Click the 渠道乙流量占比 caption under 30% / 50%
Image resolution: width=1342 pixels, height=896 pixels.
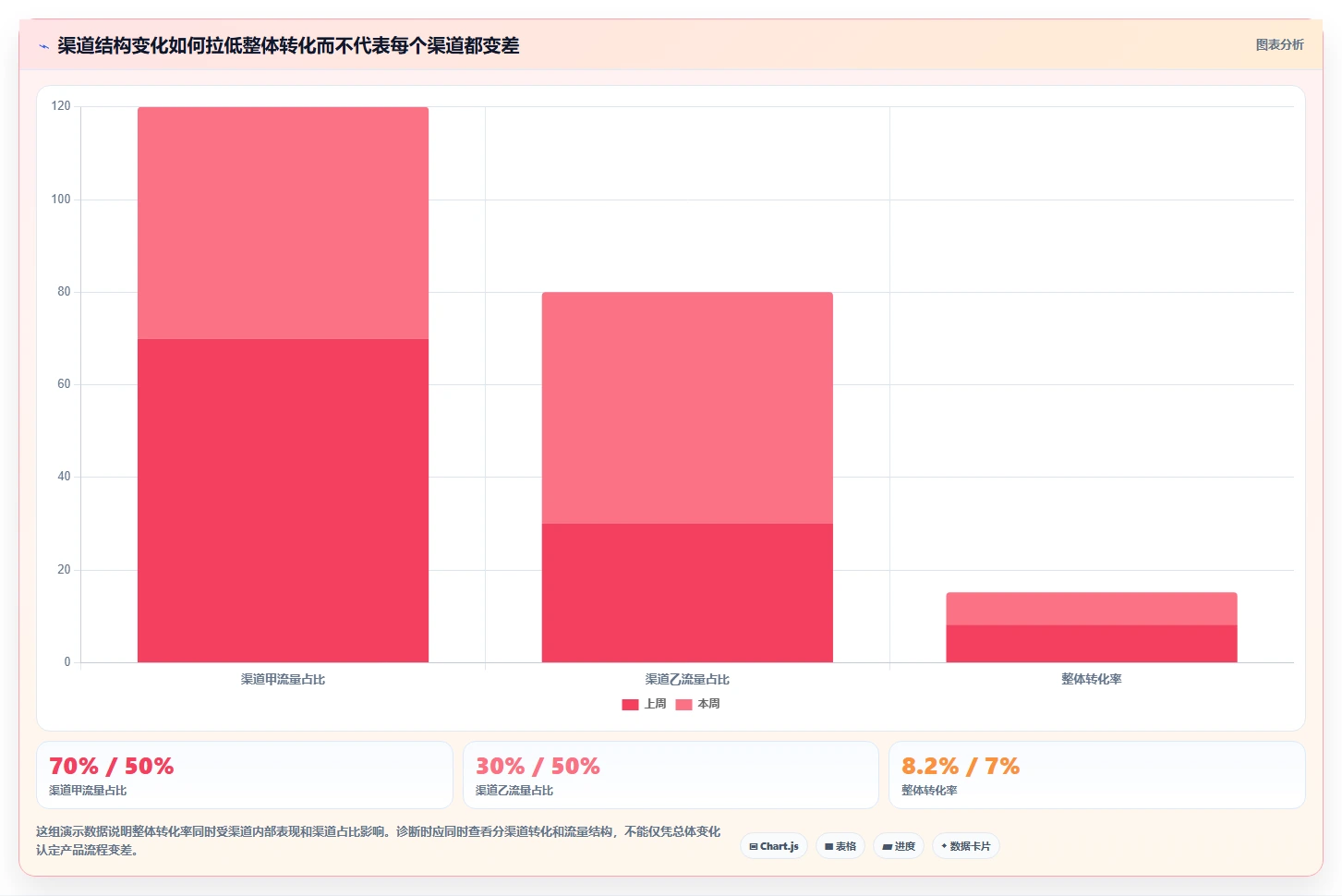[x=514, y=791]
